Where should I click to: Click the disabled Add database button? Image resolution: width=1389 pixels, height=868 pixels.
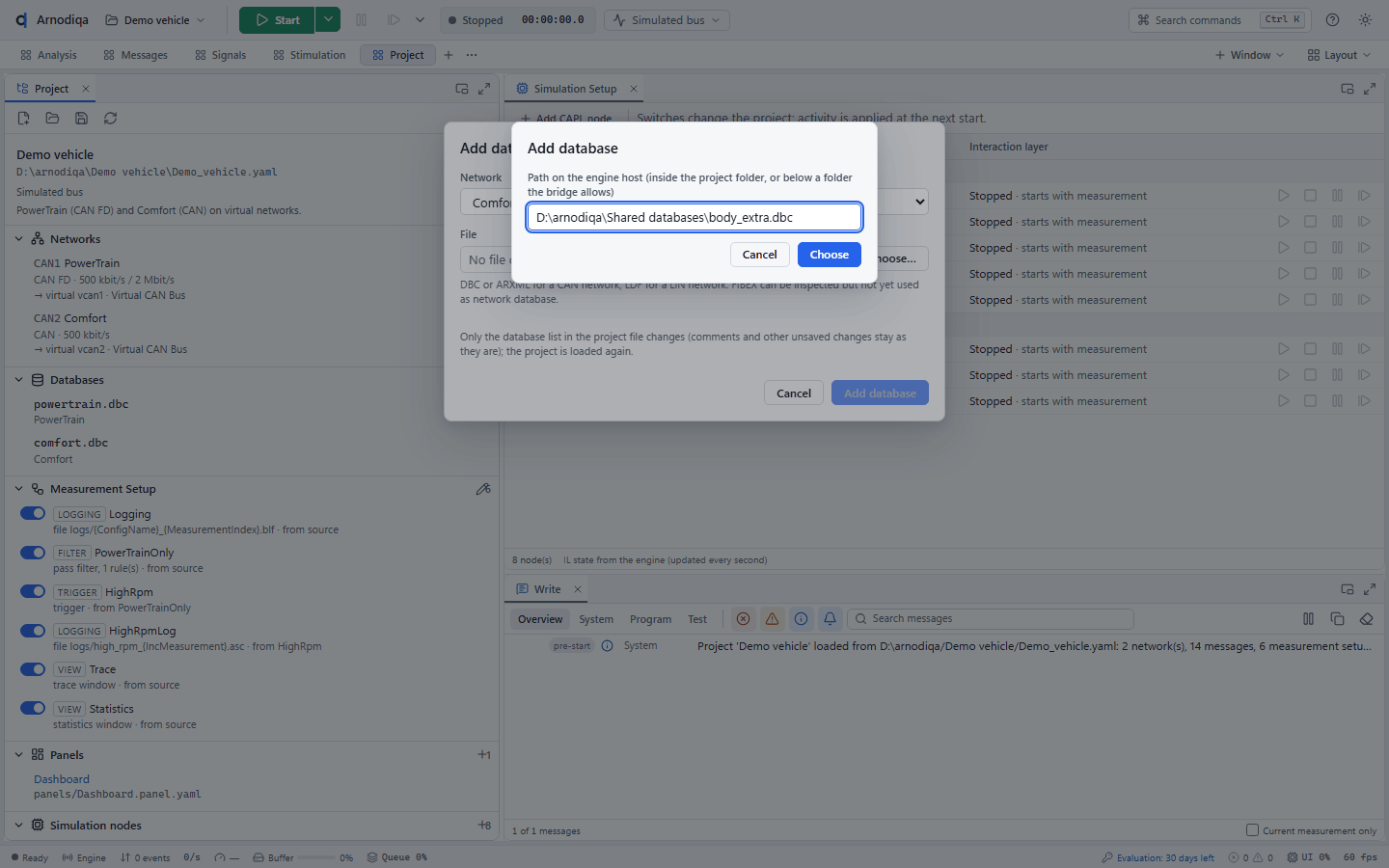(x=880, y=393)
